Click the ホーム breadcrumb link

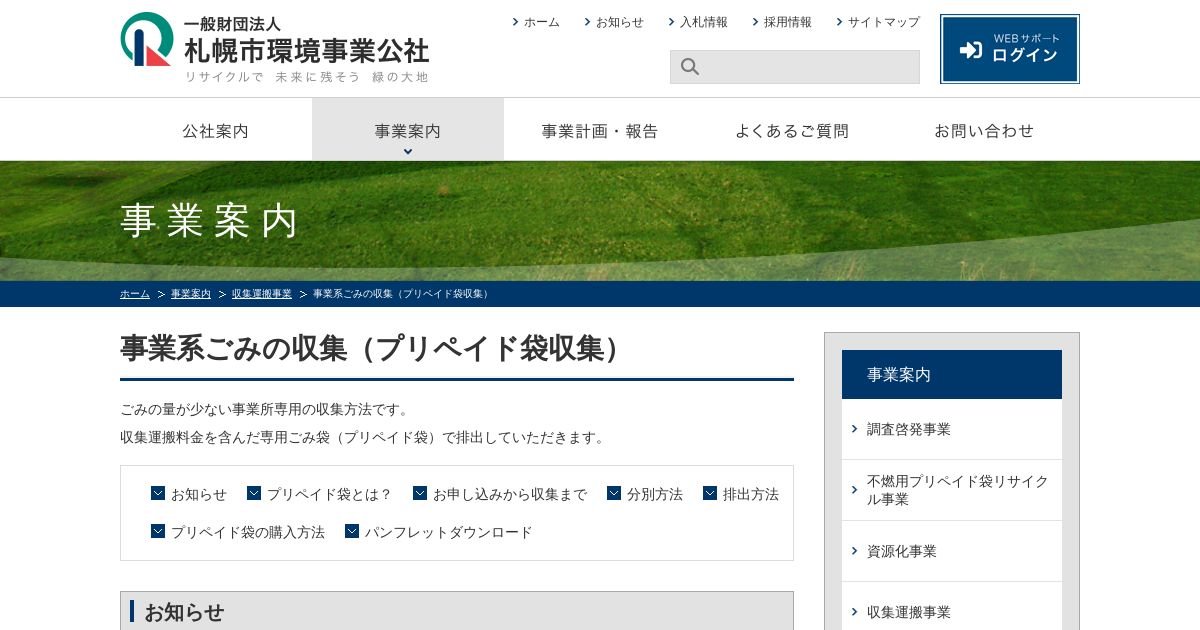coord(135,294)
